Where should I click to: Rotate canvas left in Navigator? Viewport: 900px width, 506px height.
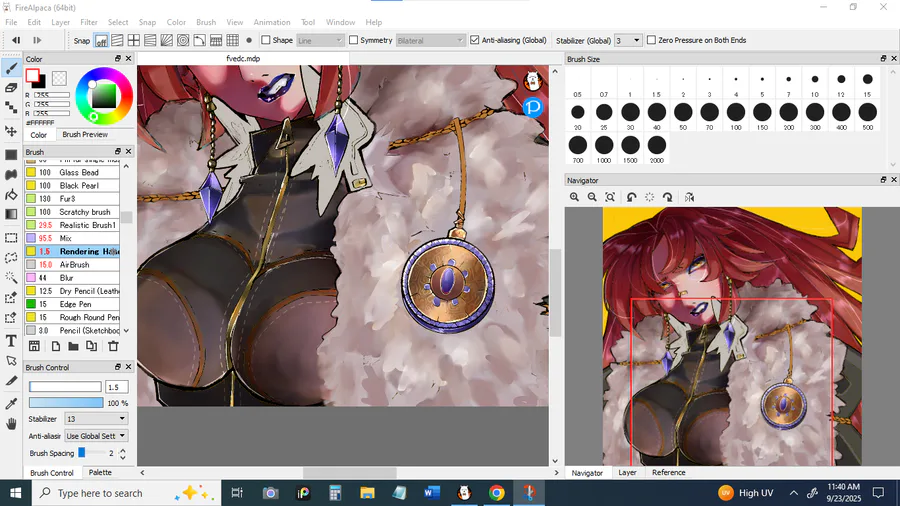(x=631, y=197)
